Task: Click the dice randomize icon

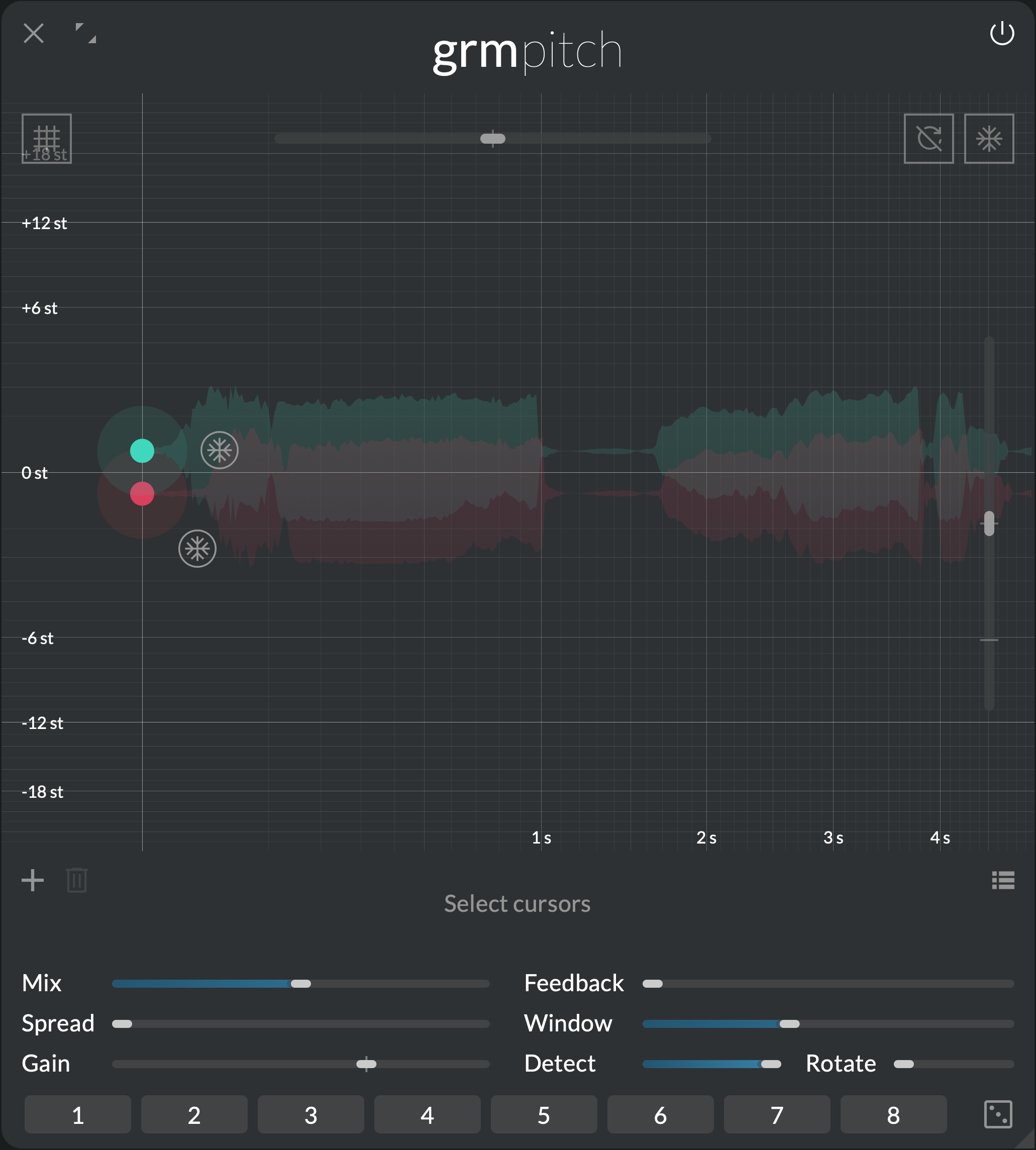Action: 998,1114
